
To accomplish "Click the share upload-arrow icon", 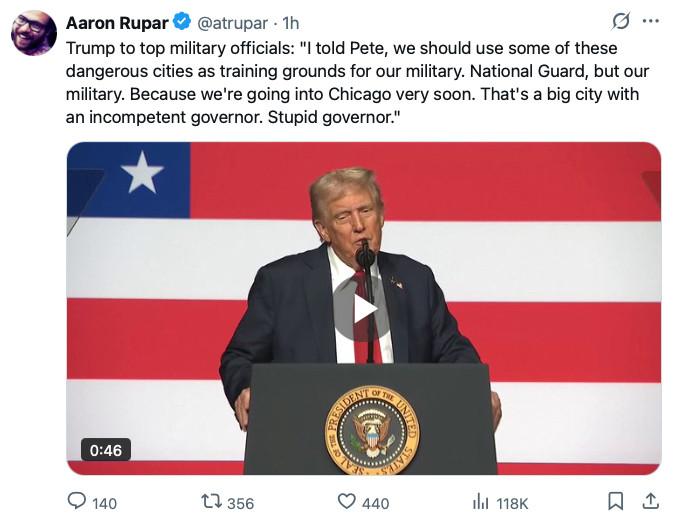I will tap(650, 501).
